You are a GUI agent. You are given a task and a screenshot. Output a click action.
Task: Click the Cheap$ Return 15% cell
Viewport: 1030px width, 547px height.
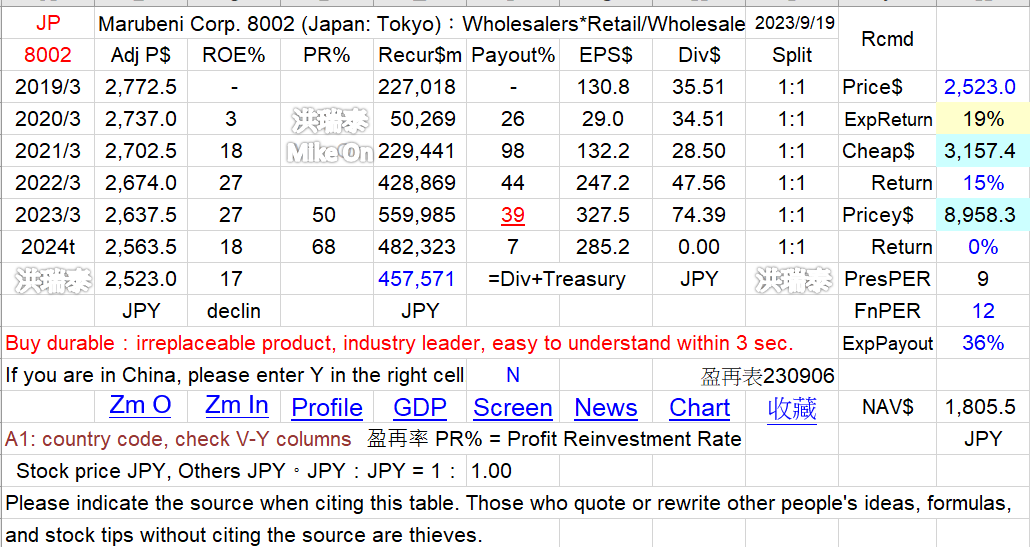[983, 183]
